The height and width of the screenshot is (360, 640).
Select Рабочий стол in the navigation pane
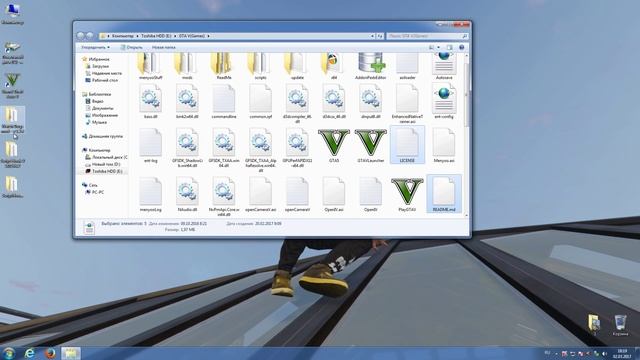102,80
